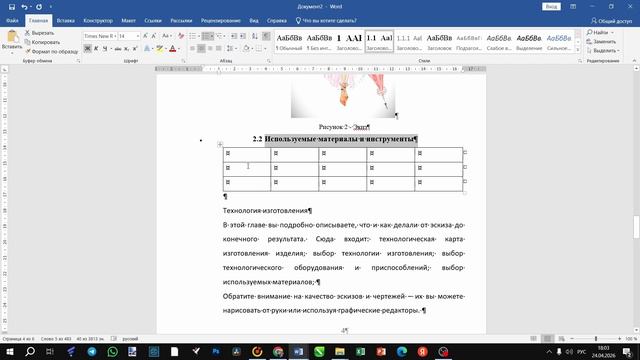This screenshot has height=360, width=640.
Task: Redo the last action
Action: (x=39, y=7)
